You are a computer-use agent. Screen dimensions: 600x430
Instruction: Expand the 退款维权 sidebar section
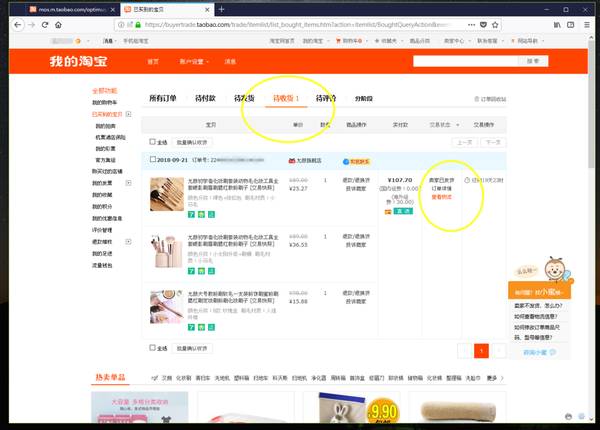(x=129, y=242)
